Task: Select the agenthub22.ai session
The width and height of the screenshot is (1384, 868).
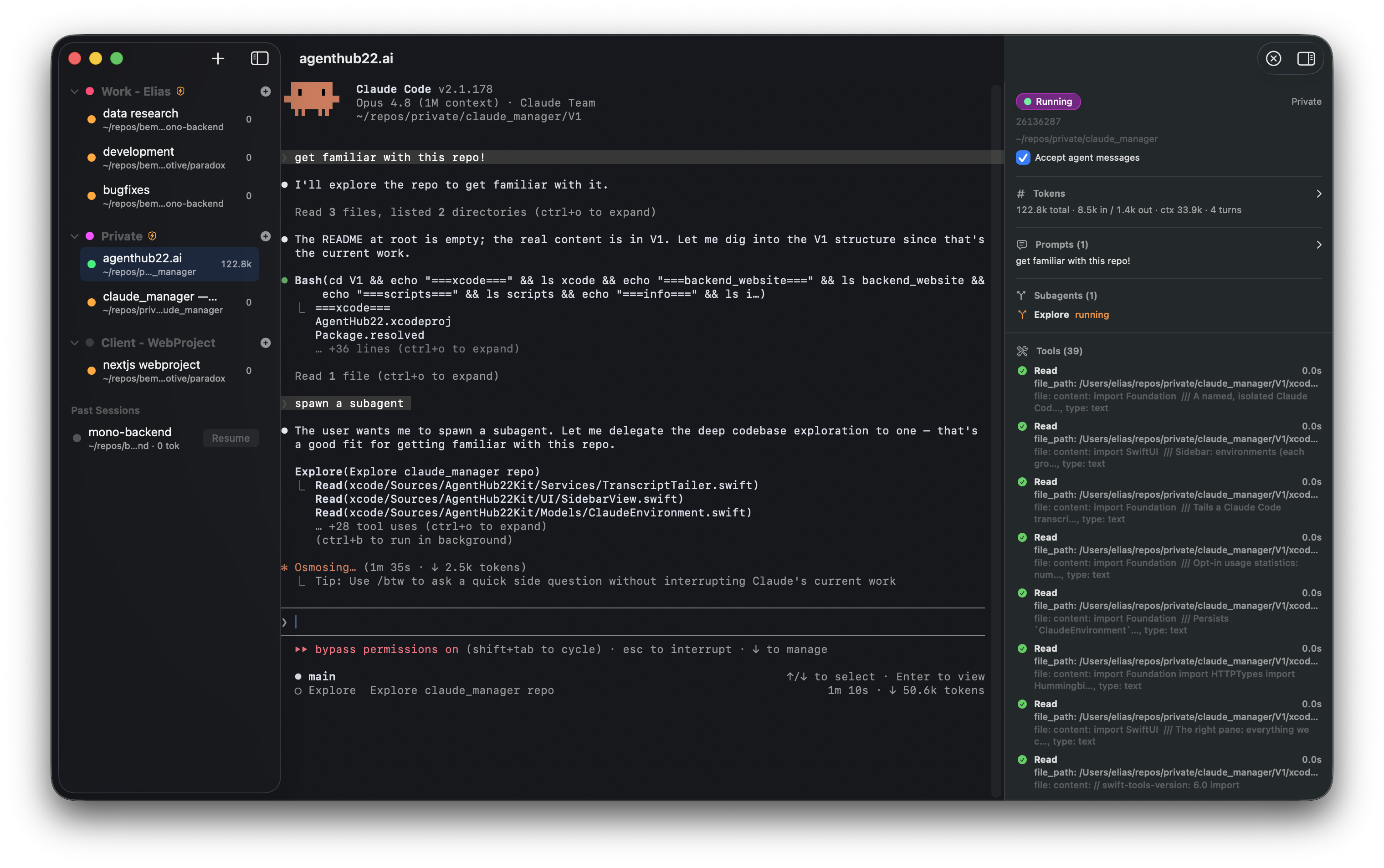Action: (169, 264)
